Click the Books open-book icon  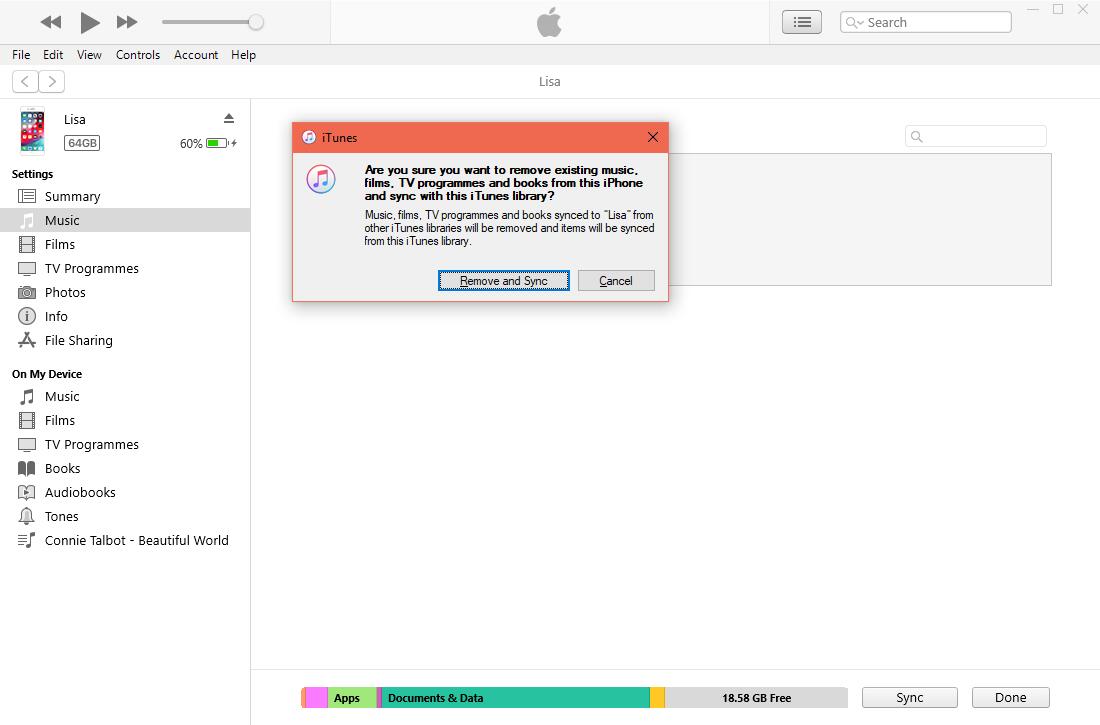pyautogui.click(x=27, y=468)
